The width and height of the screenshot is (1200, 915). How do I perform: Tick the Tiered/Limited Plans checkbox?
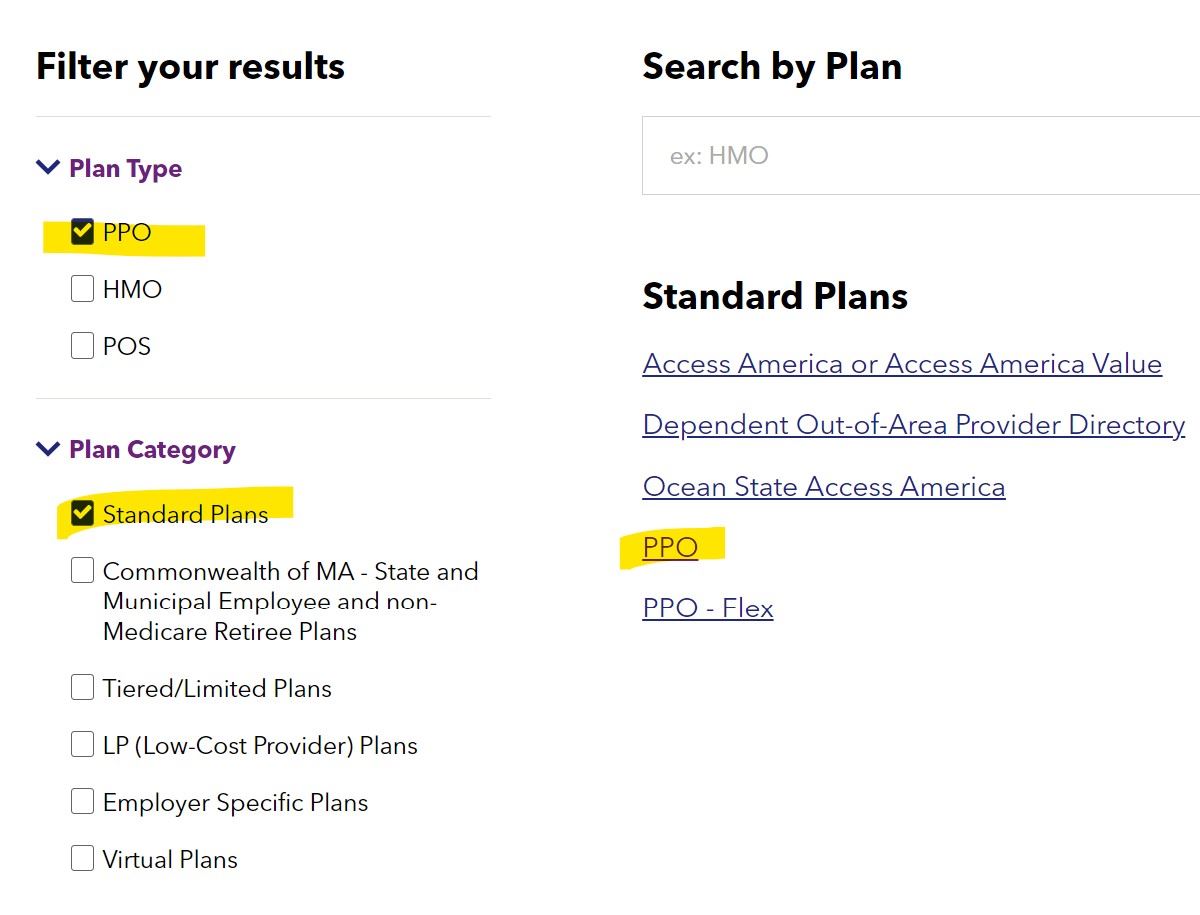tap(82, 688)
